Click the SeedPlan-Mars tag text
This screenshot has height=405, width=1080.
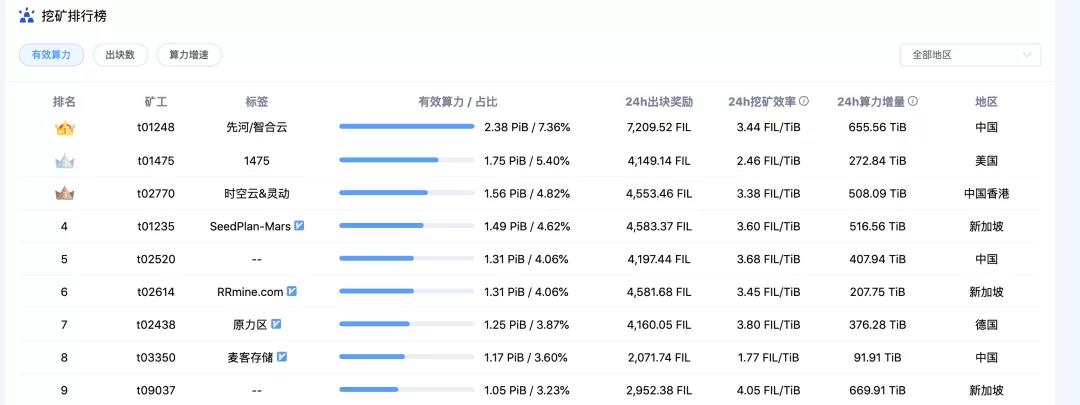point(250,226)
